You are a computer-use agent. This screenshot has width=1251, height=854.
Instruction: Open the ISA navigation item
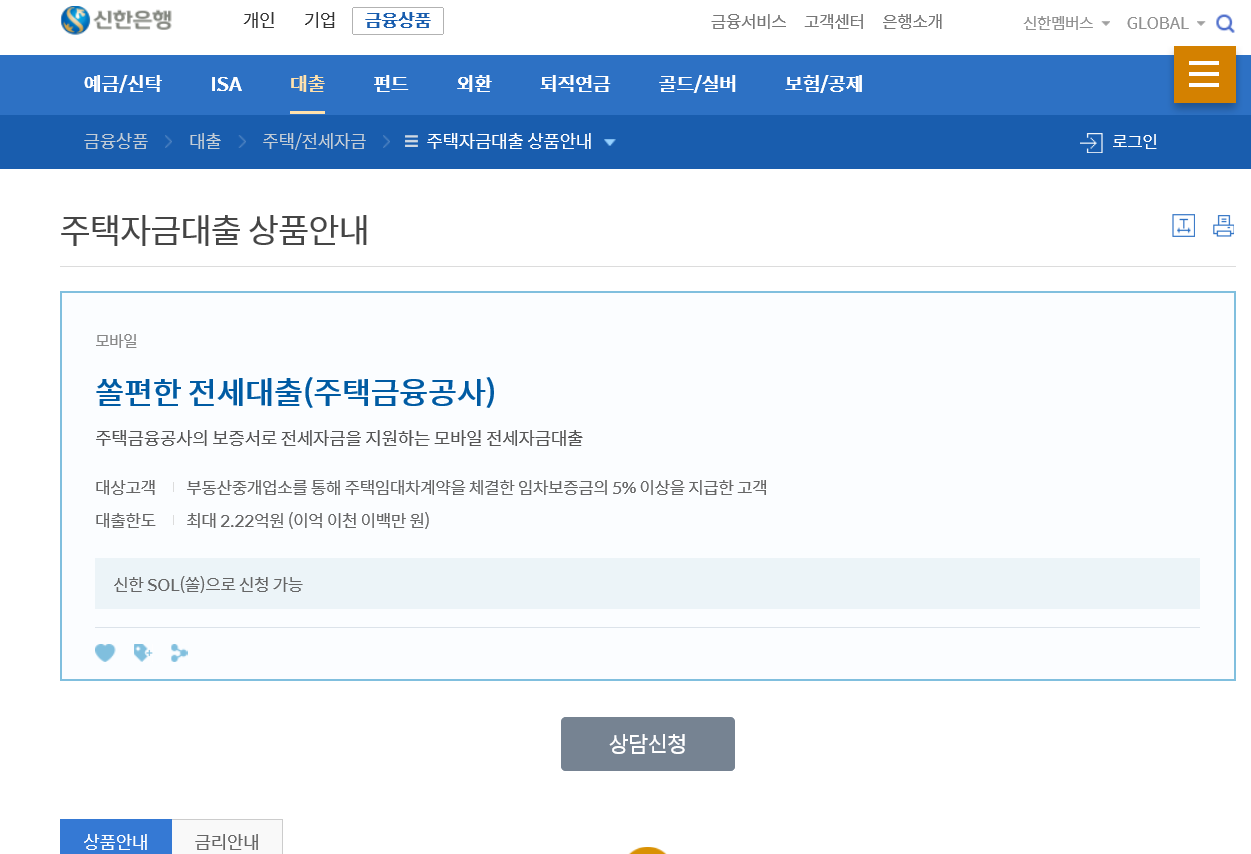[226, 84]
